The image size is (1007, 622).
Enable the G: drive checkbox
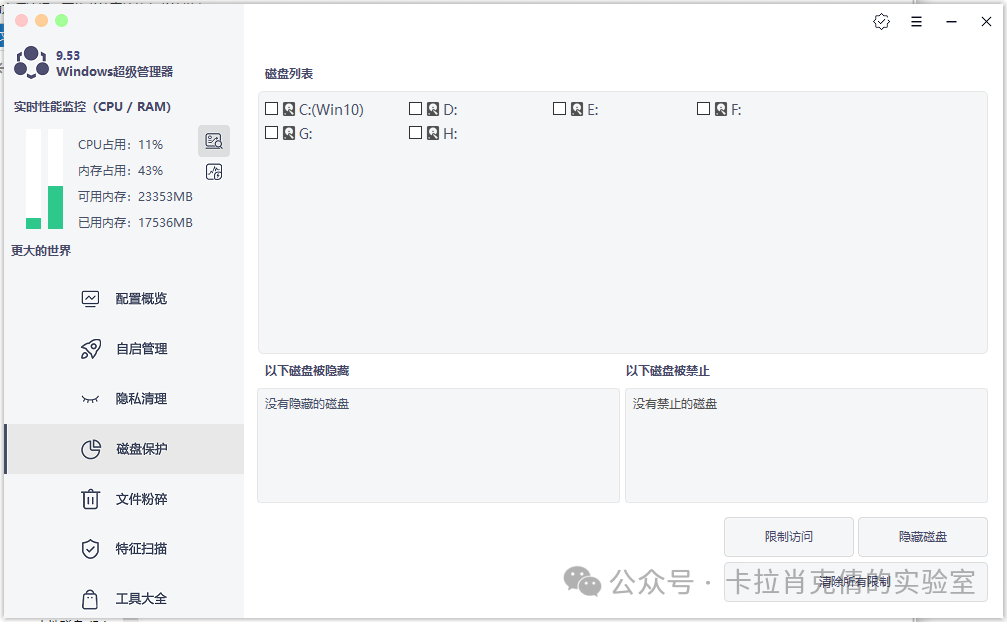tap(271, 133)
